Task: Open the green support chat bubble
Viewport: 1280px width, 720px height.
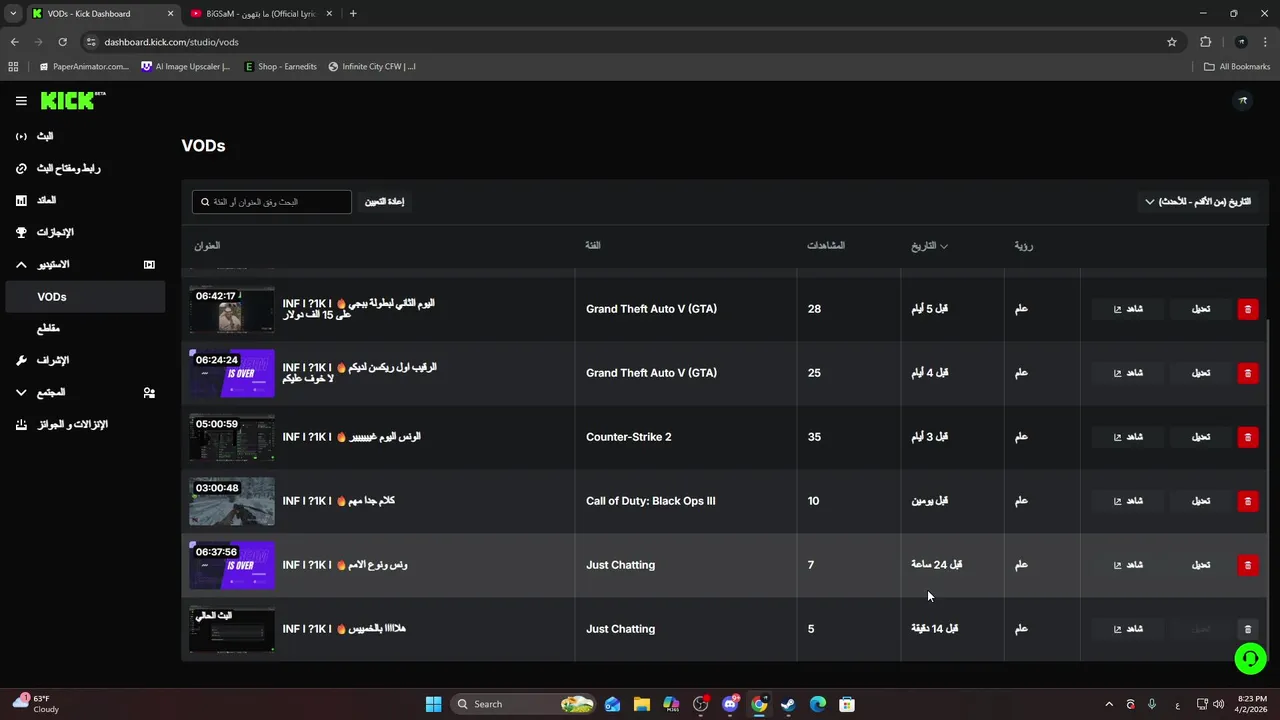Action: tap(1250, 658)
